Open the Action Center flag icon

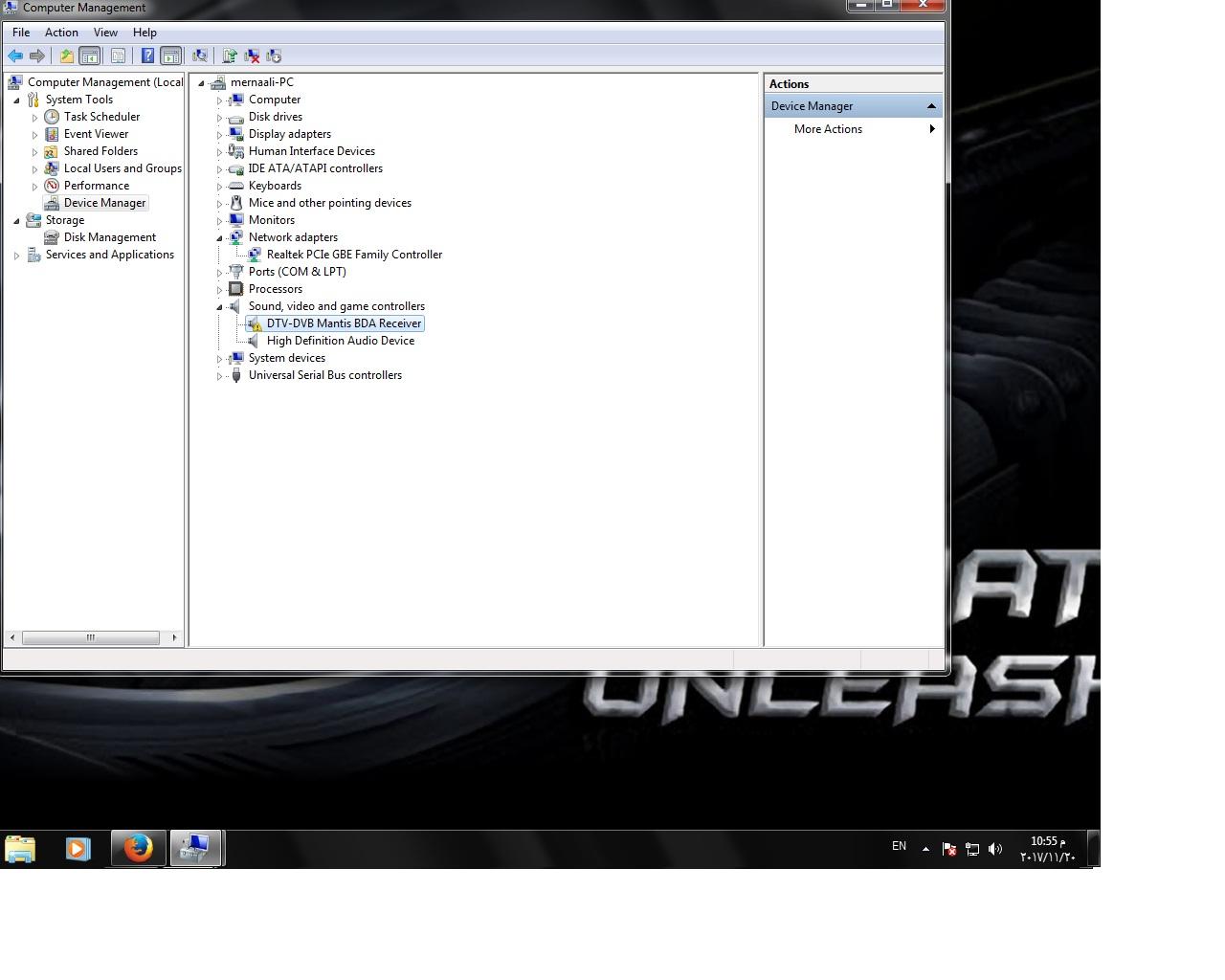coord(949,849)
